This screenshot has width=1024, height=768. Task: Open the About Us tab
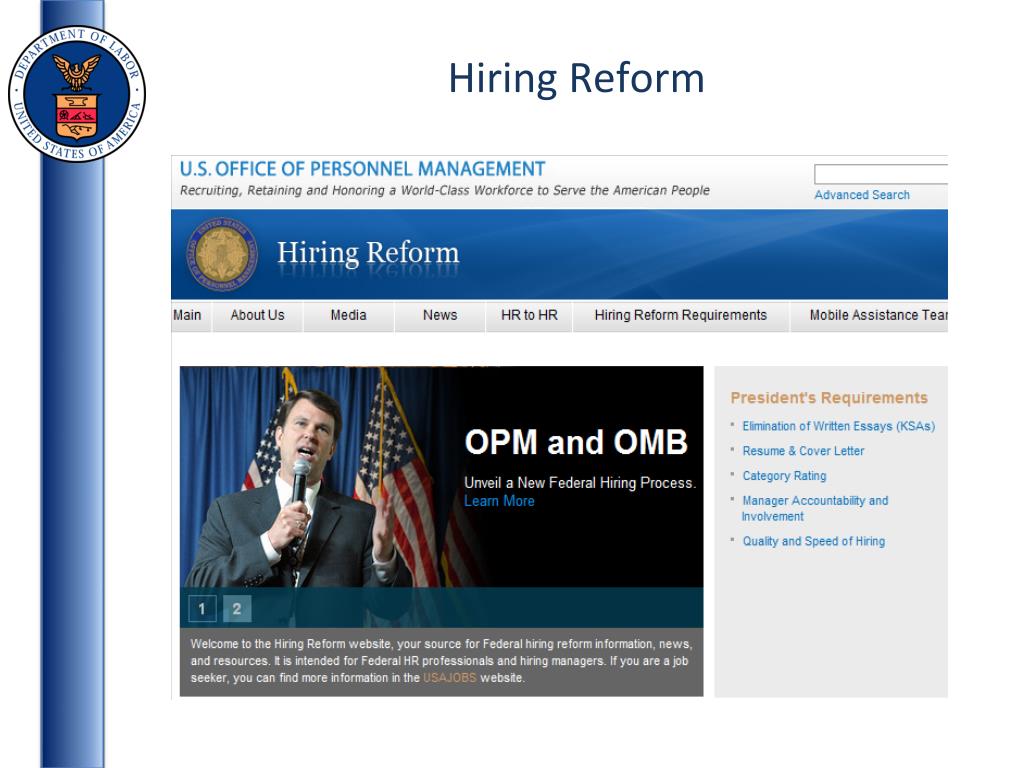point(257,315)
